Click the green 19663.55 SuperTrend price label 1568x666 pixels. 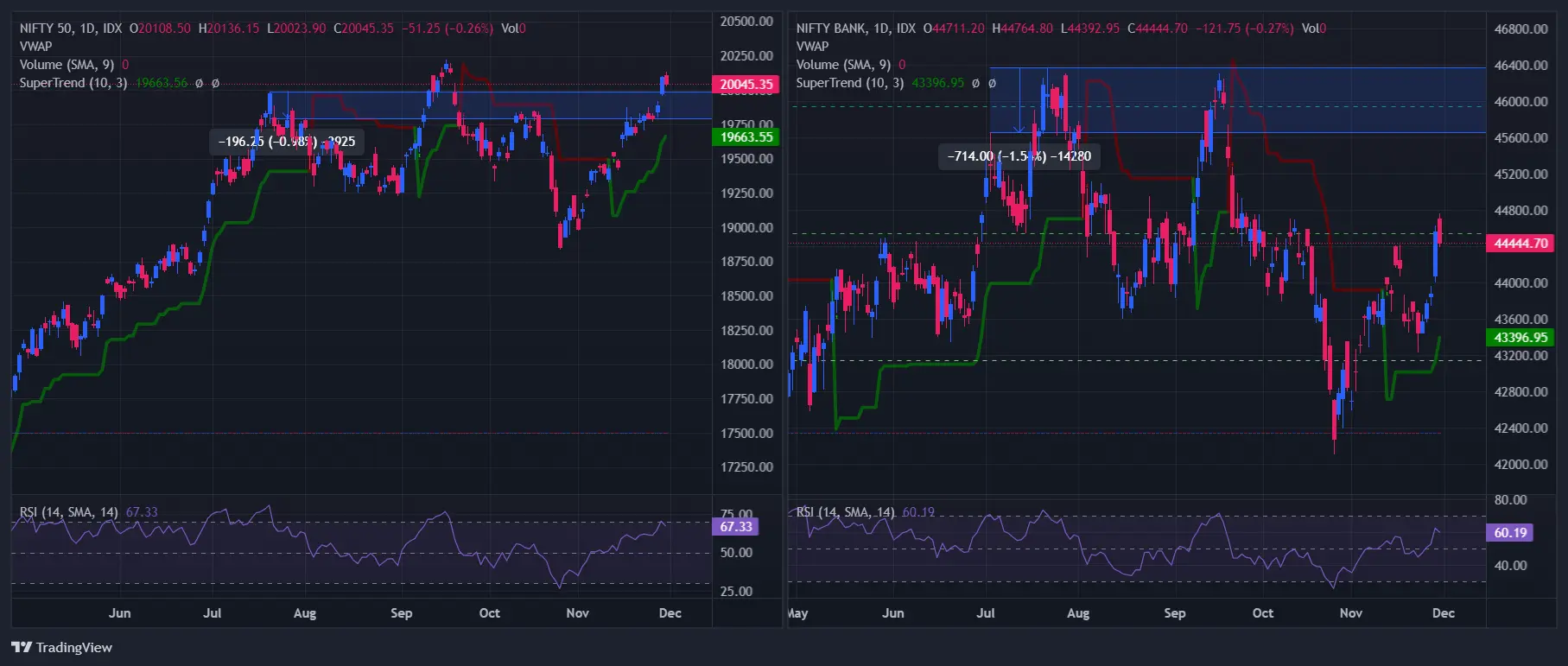pyautogui.click(x=746, y=137)
